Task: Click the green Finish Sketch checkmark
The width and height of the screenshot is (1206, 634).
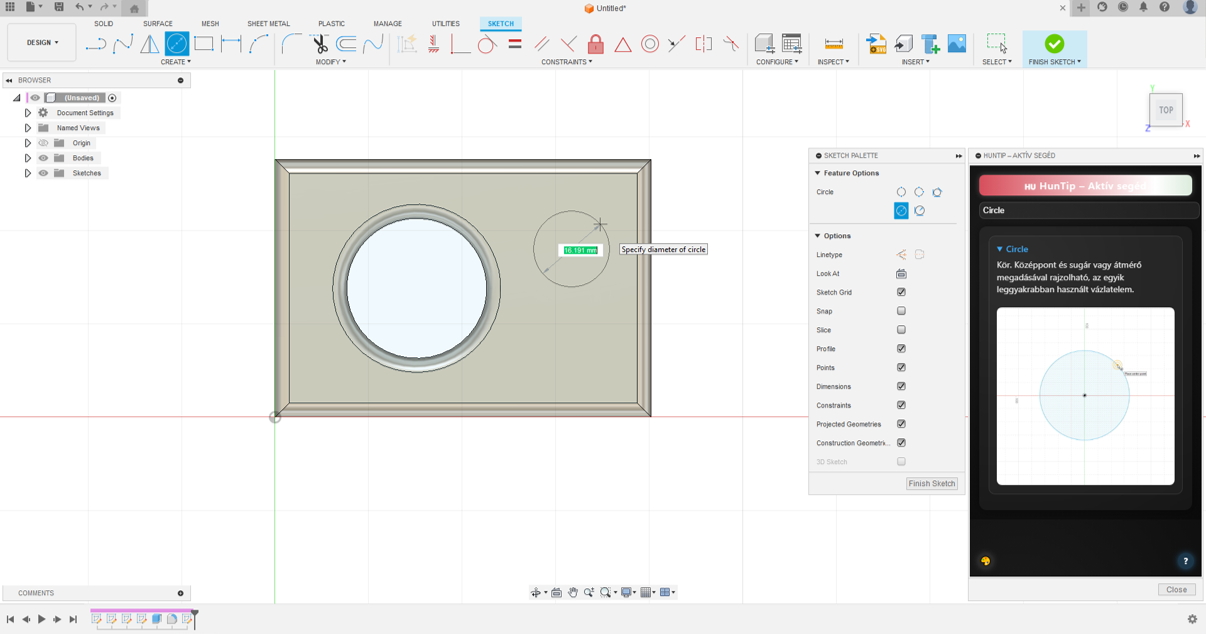Action: [1054, 44]
